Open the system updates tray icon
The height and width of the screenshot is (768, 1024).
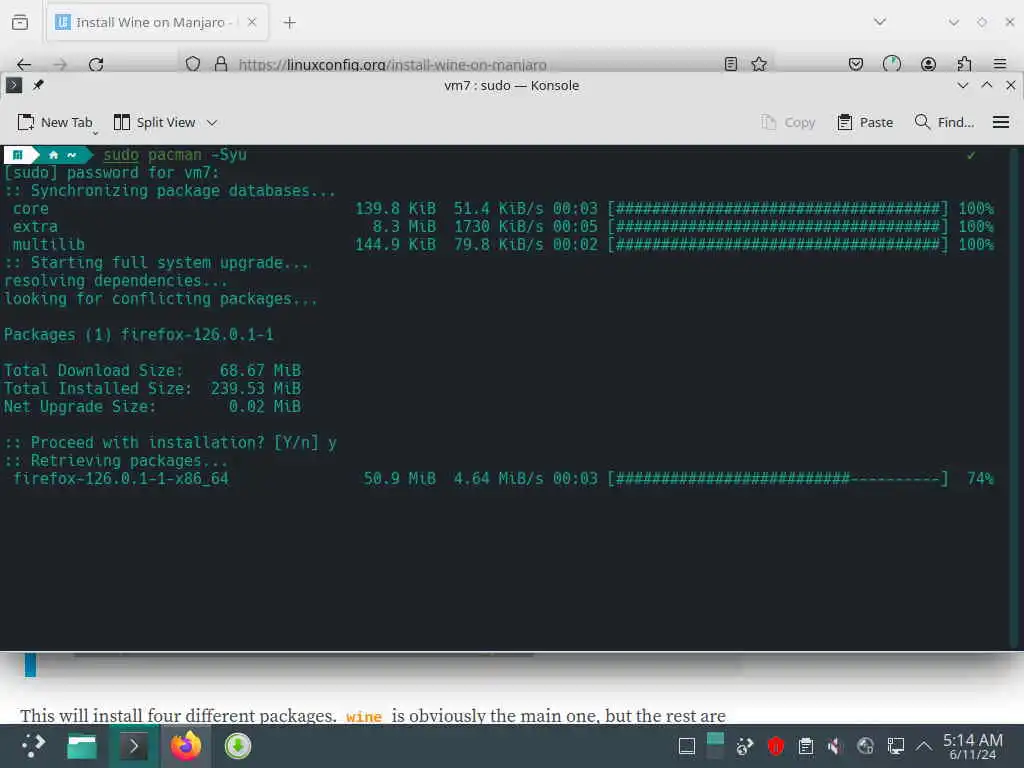click(x=745, y=746)
